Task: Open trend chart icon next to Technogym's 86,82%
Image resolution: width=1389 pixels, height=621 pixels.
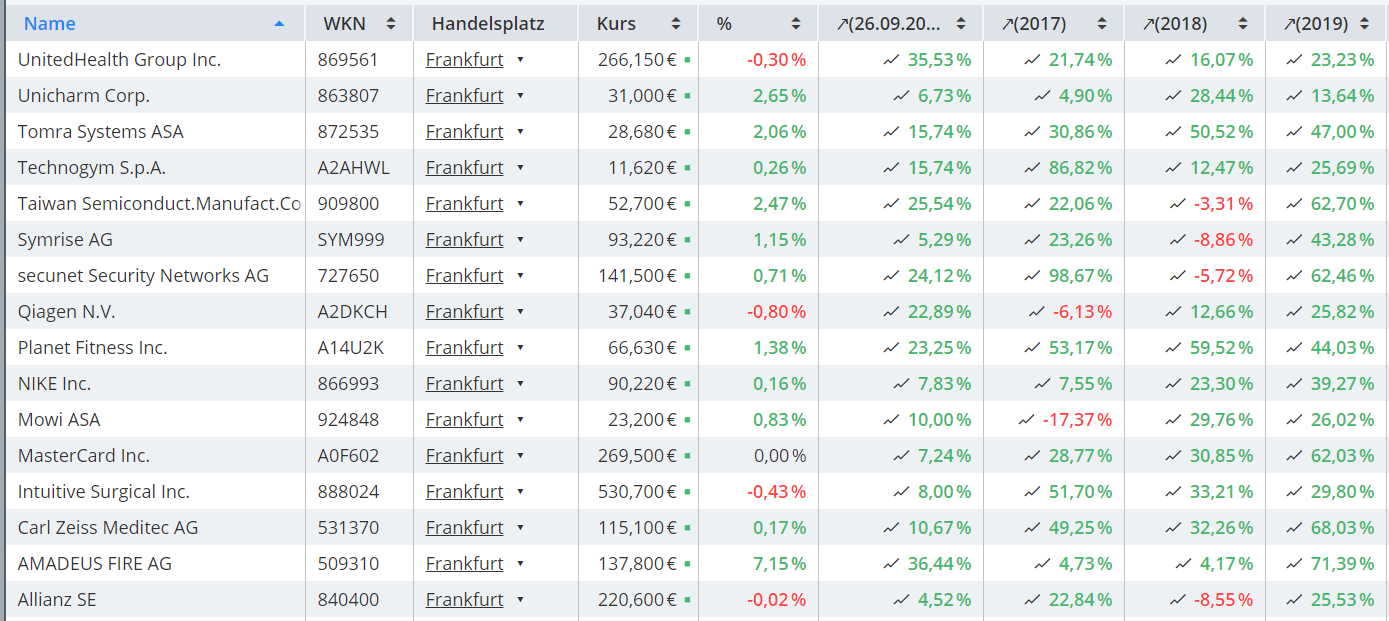Action: 1032,168
